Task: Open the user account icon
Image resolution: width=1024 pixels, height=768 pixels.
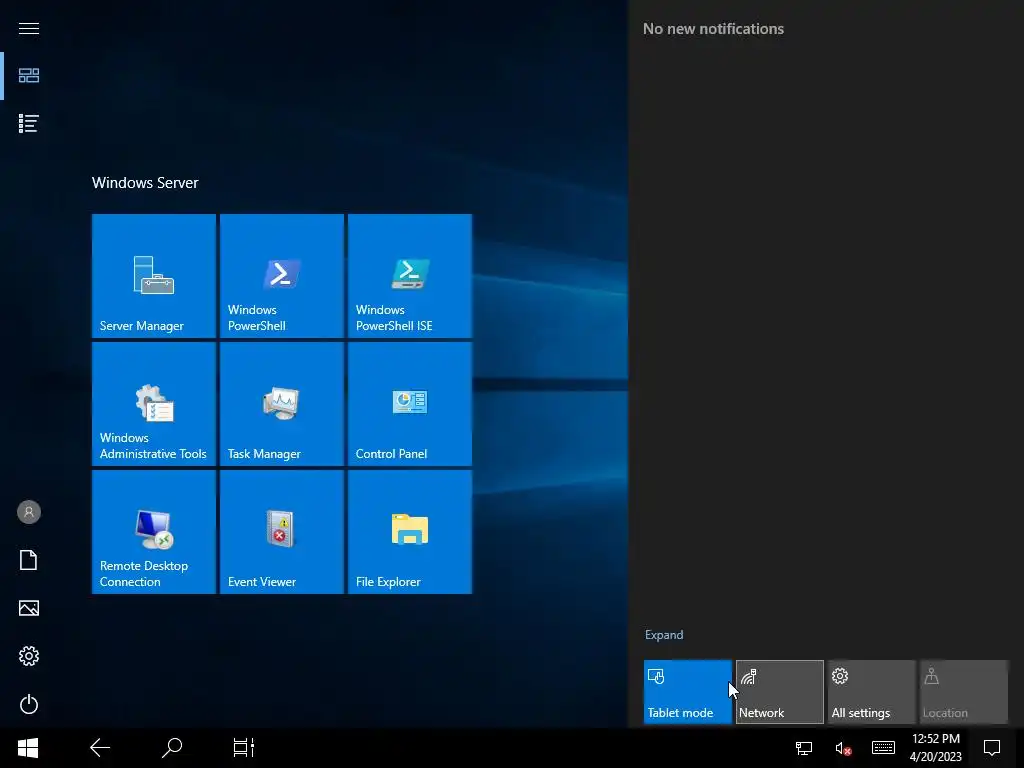Action: coord(29,512)
